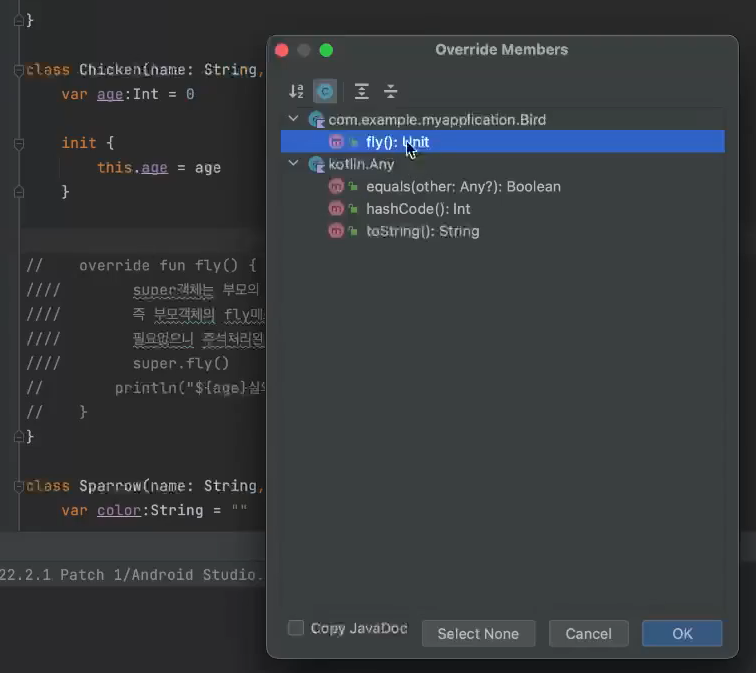This screenshot has width=756, height=673.
Task: Toggle the Show Classes button
Action: point(325,91)
